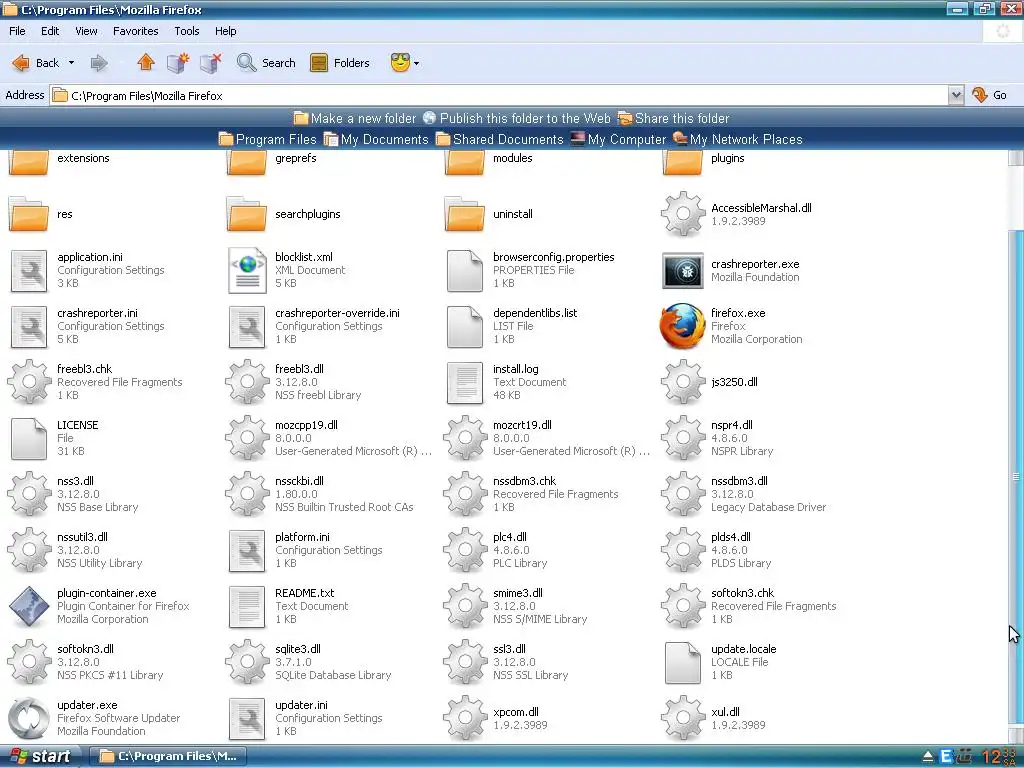Open the Back history dropdown arrow
Image resolution: width=1024 pixels, height=768 pixels.
71,63
